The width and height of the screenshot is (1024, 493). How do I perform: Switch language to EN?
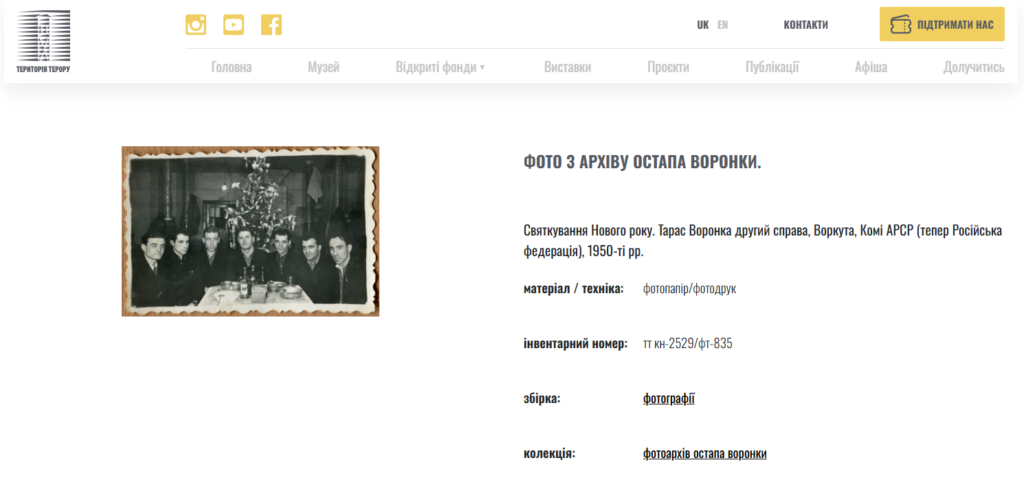(723, 25)
